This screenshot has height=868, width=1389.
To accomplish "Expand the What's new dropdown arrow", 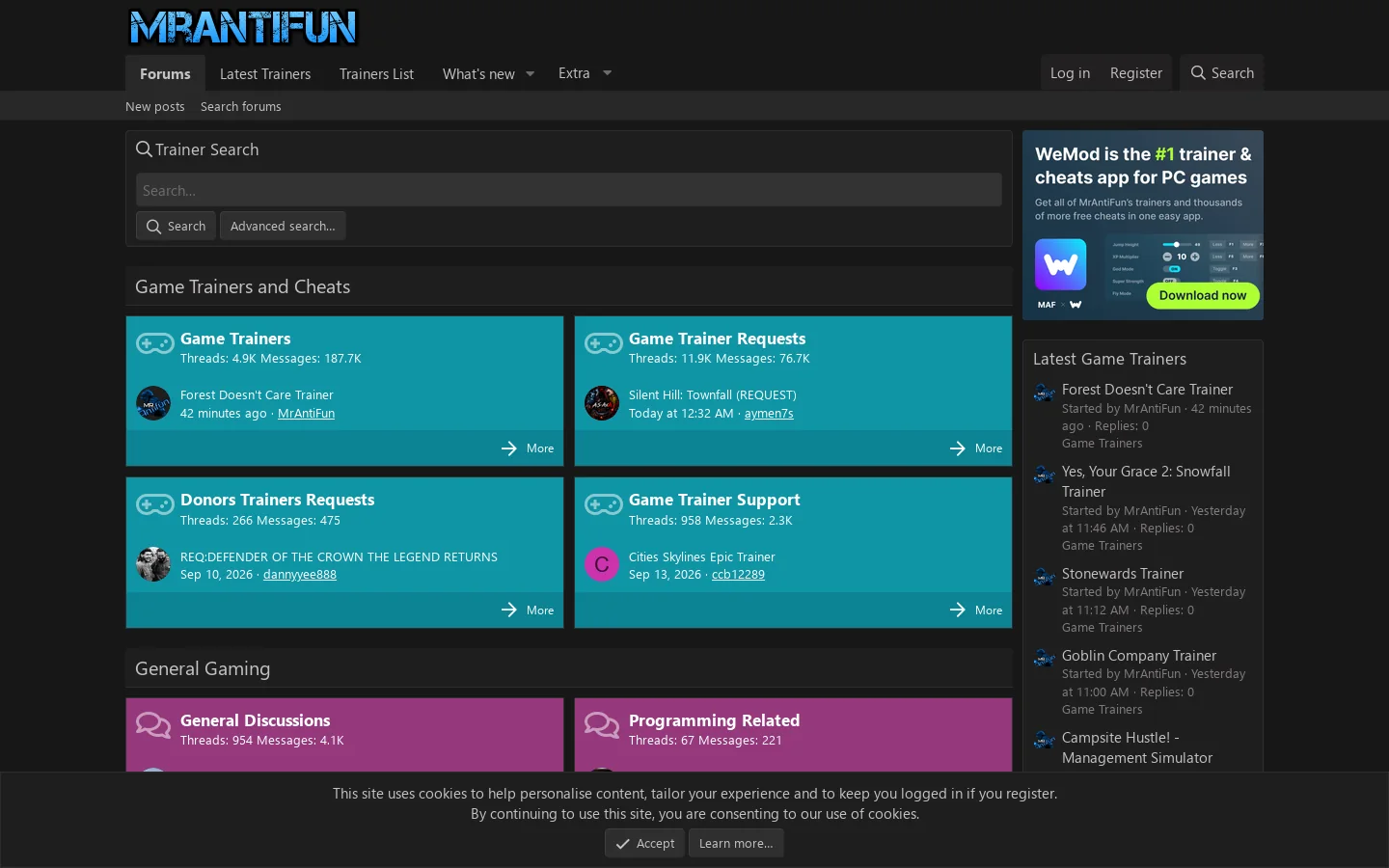I will point(530,73).
